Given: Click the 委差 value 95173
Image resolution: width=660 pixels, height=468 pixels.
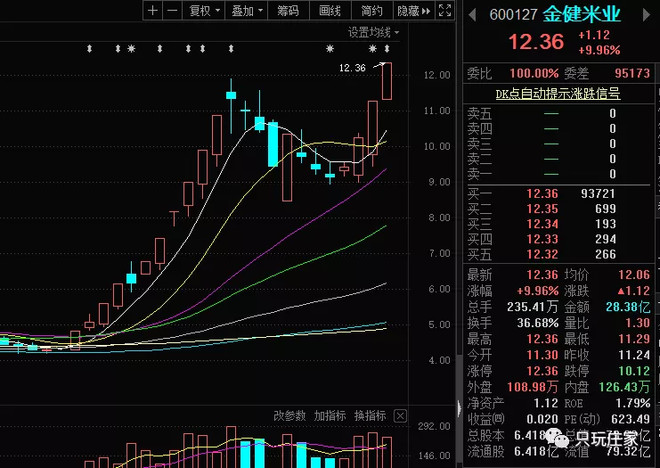Looking at the screenshot, I should point(632,73).
